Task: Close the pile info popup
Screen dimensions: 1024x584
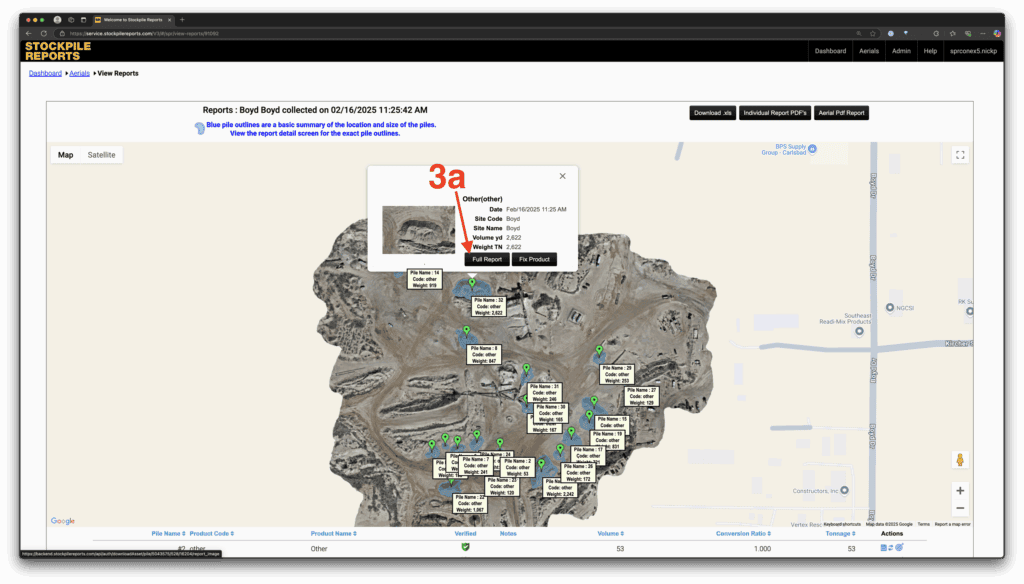Action: pyautogui.click(x=562, y=176)
